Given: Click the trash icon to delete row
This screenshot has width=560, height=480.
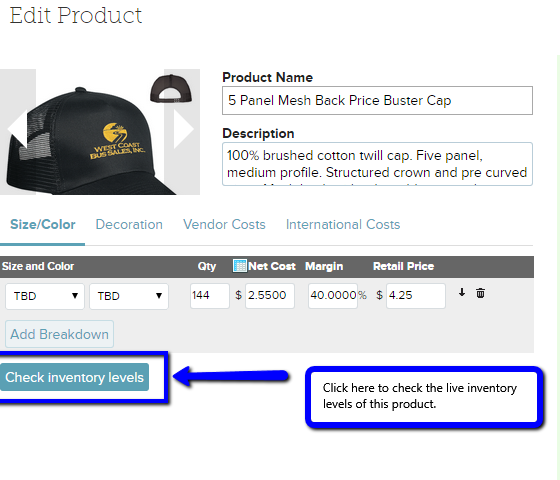Looking at the screenshot, I should click(480, 293).
